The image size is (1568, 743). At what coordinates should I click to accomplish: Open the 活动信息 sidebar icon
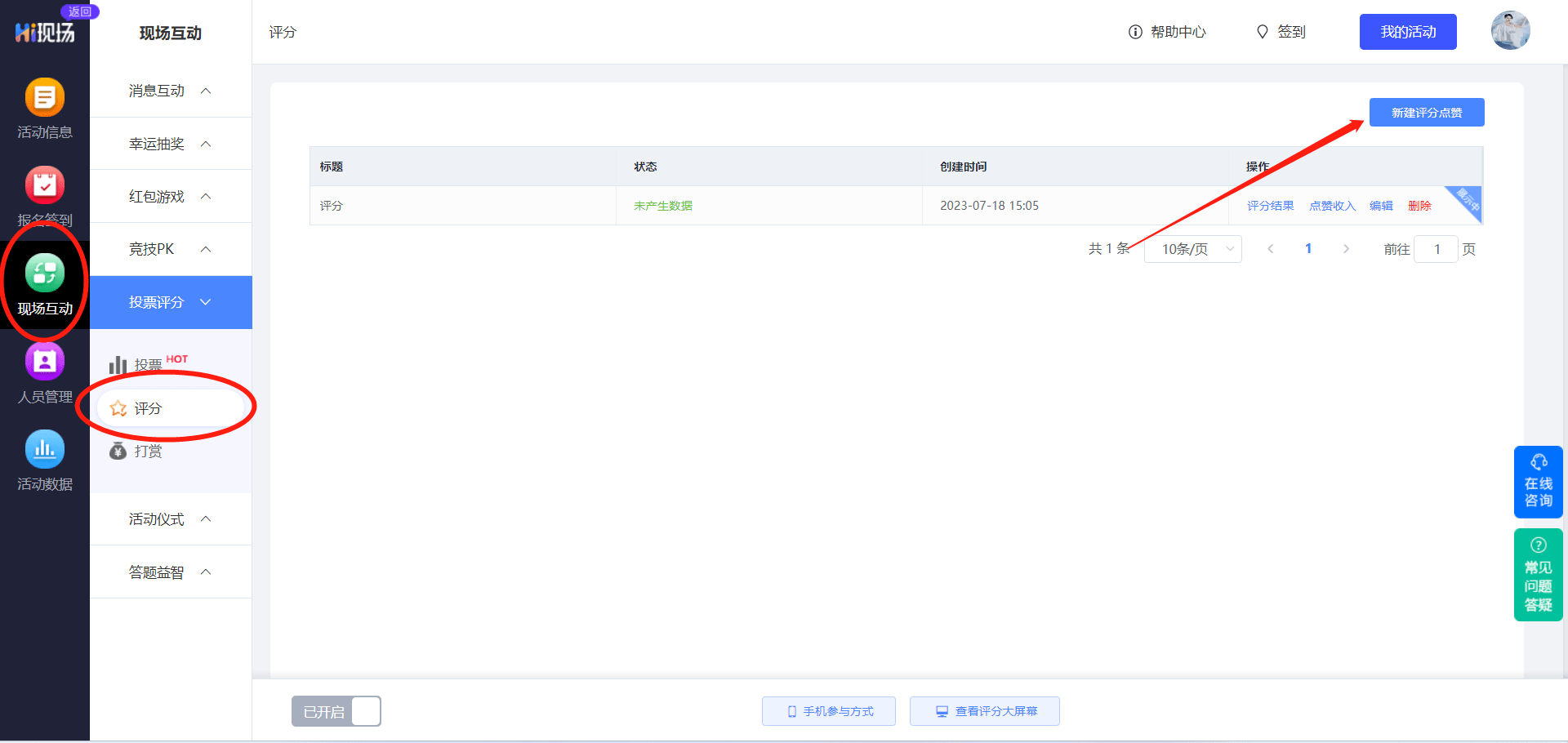[x=45, y=97]
